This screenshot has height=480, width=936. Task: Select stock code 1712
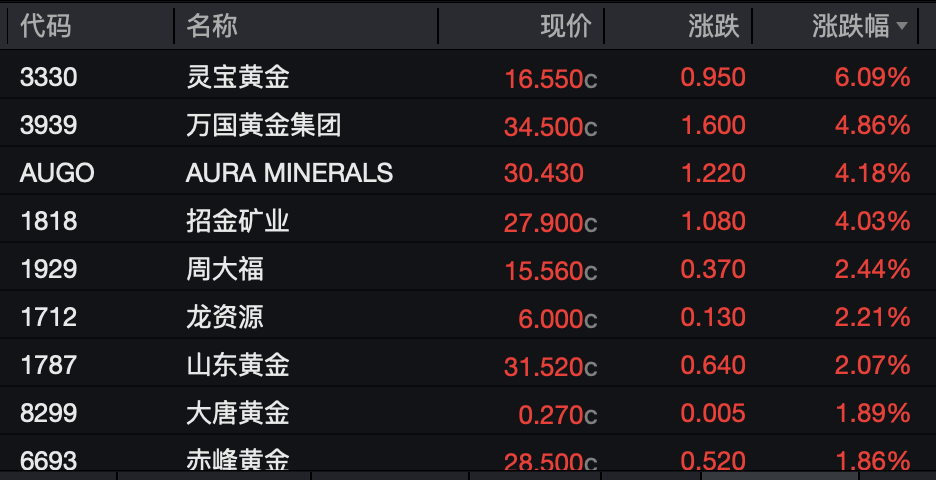point(48,317)
